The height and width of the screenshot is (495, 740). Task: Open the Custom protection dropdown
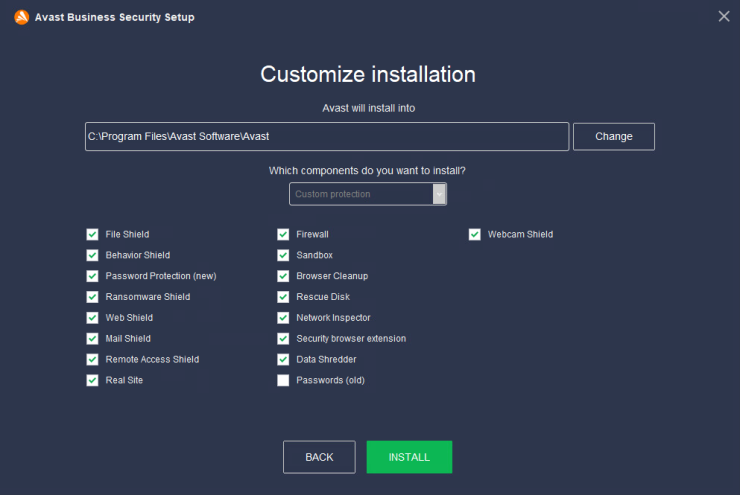pyautogui.click(x=368, y=194)
